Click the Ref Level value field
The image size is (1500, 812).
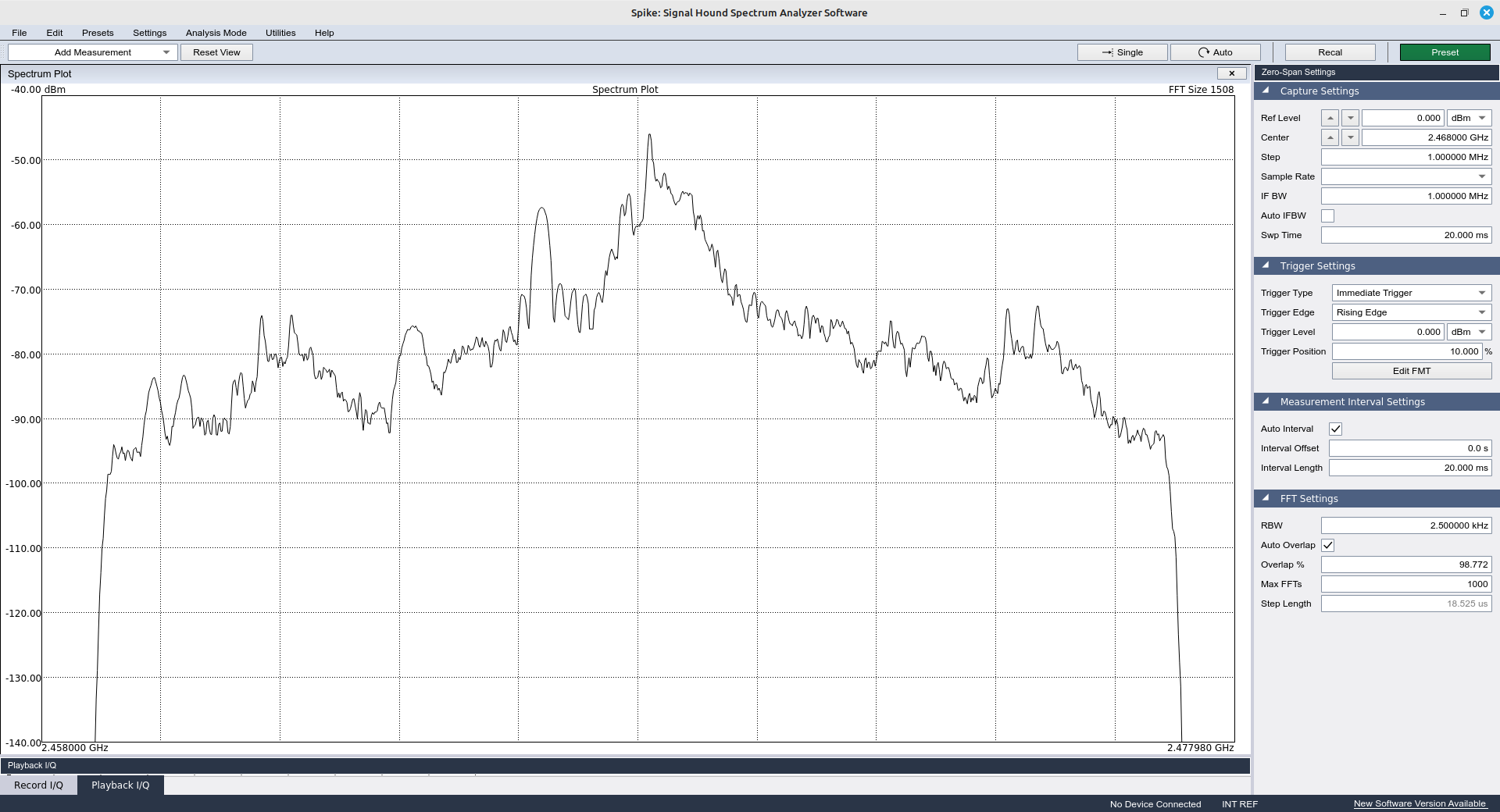[x=1403, y=118]
